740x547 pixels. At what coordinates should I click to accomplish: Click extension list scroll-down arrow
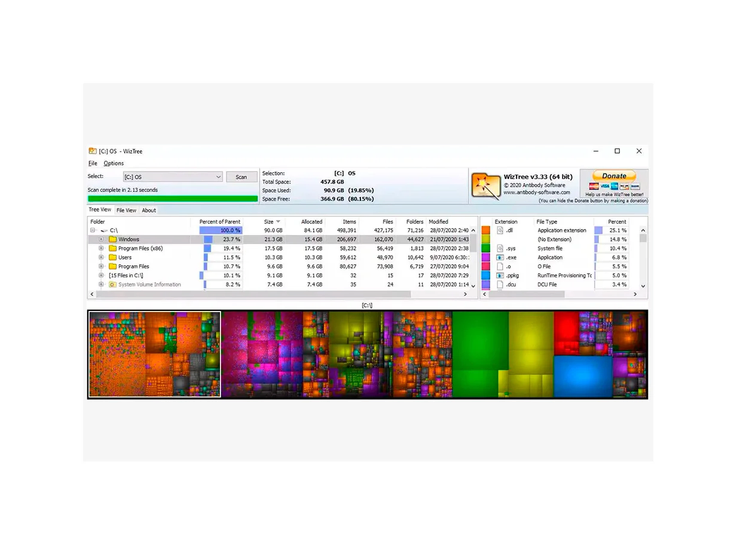point(643,286)
